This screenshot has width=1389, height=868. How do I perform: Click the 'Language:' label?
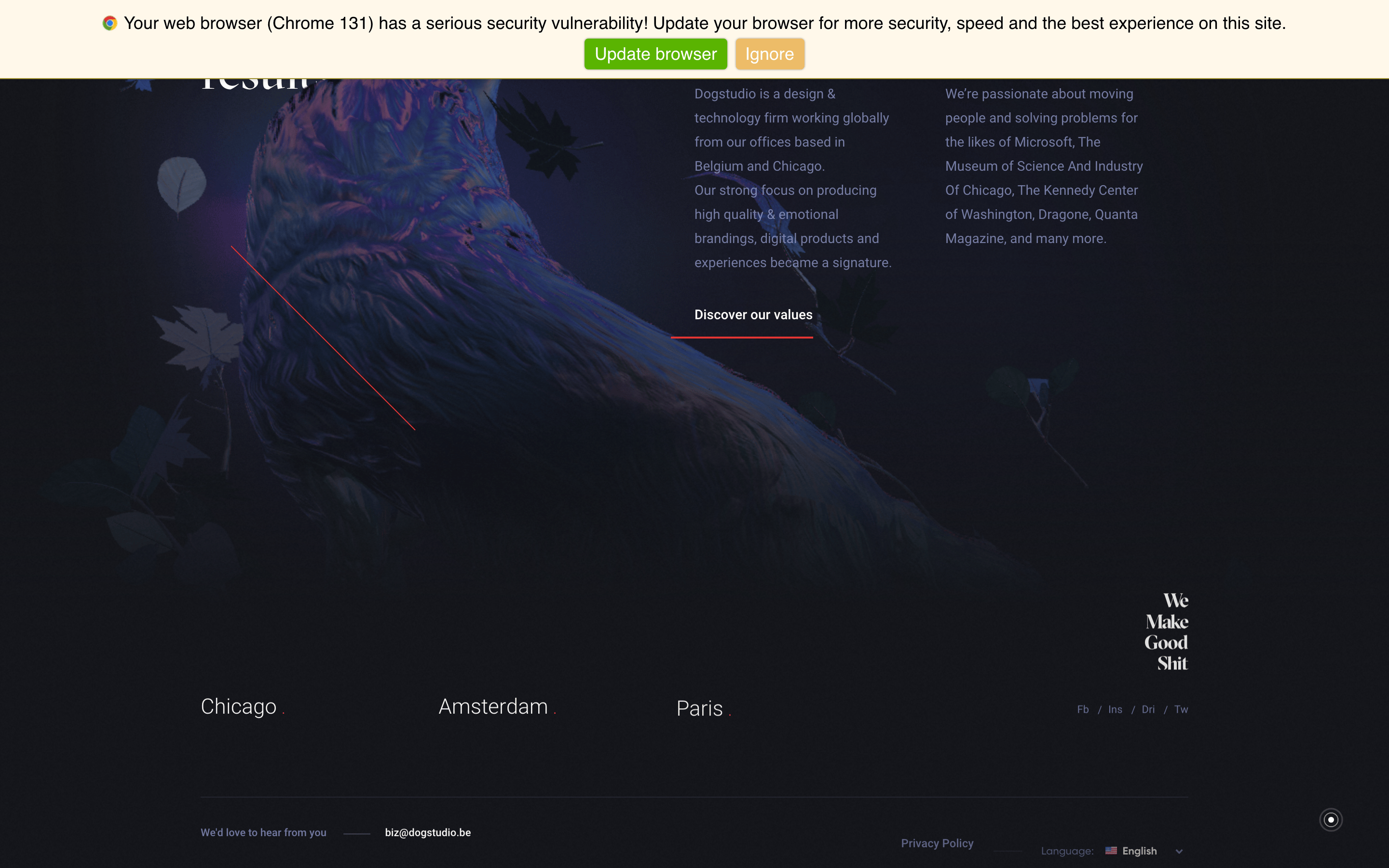[x=1067, y=851]
